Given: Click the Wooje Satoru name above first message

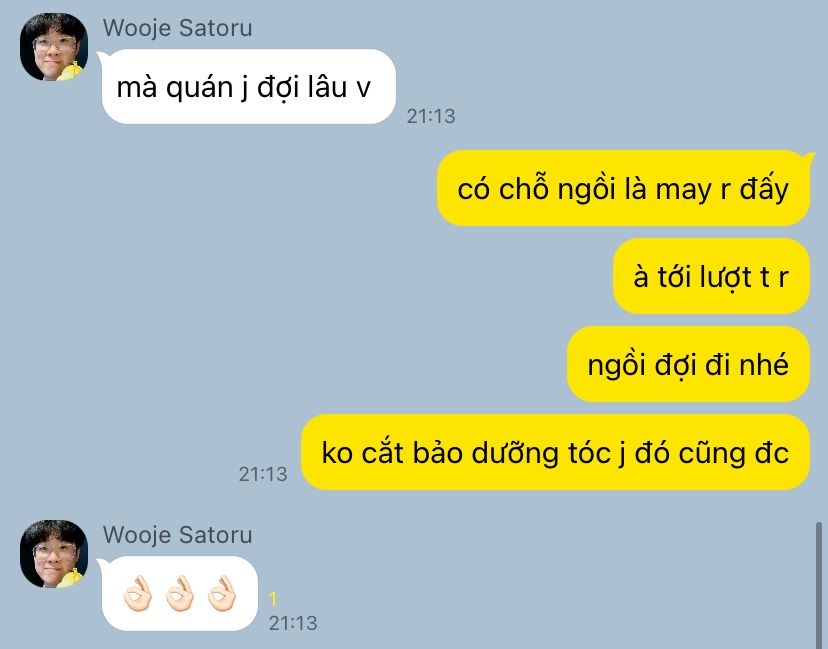Looking at the screenshot, I should [177, 28].
